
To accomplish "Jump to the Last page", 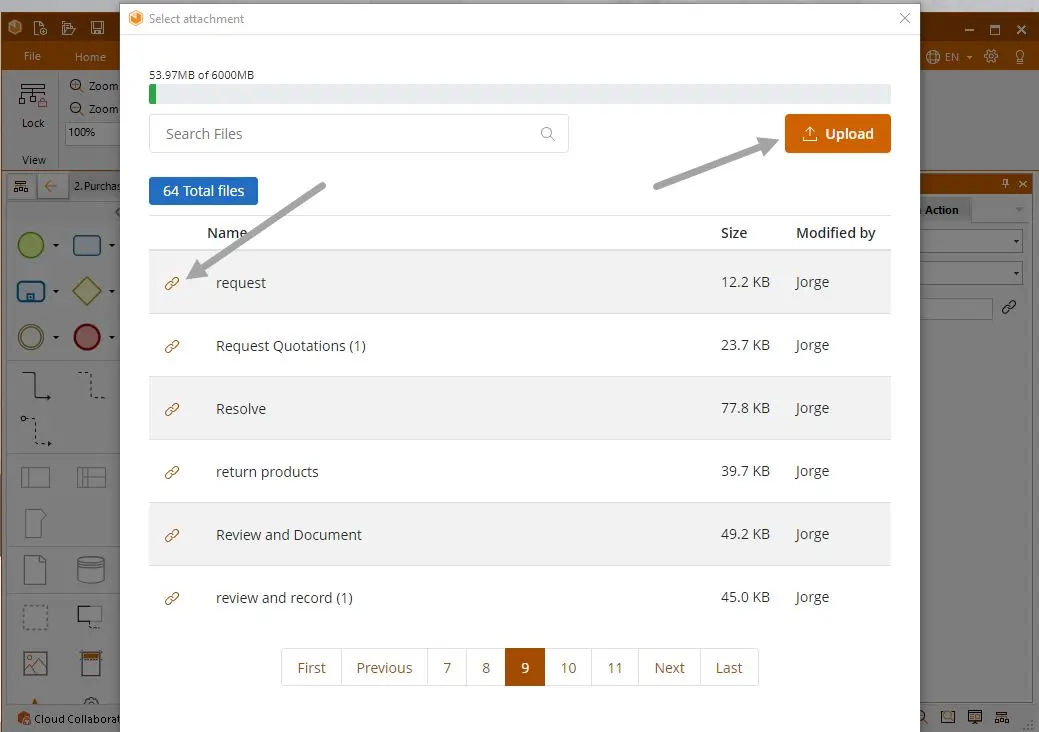I will coord(729,667).
